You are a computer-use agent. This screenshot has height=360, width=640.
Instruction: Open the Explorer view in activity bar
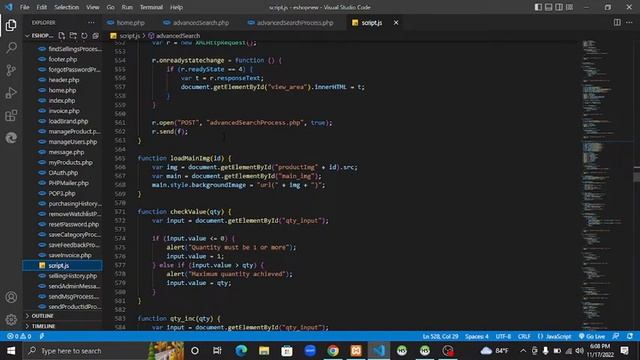(11, 25)
